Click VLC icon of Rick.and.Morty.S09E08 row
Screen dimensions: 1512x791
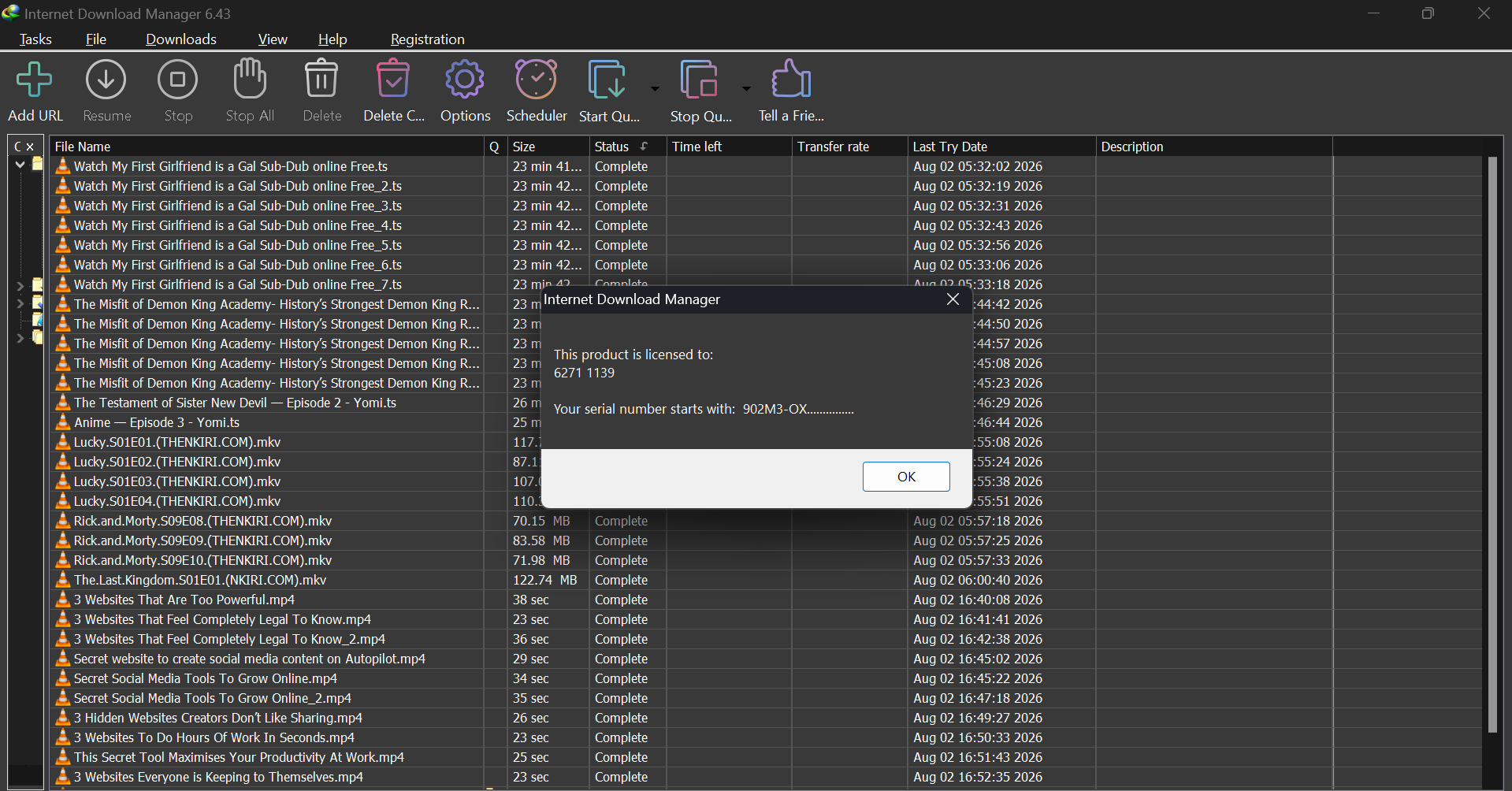click(x=63, y=521)
